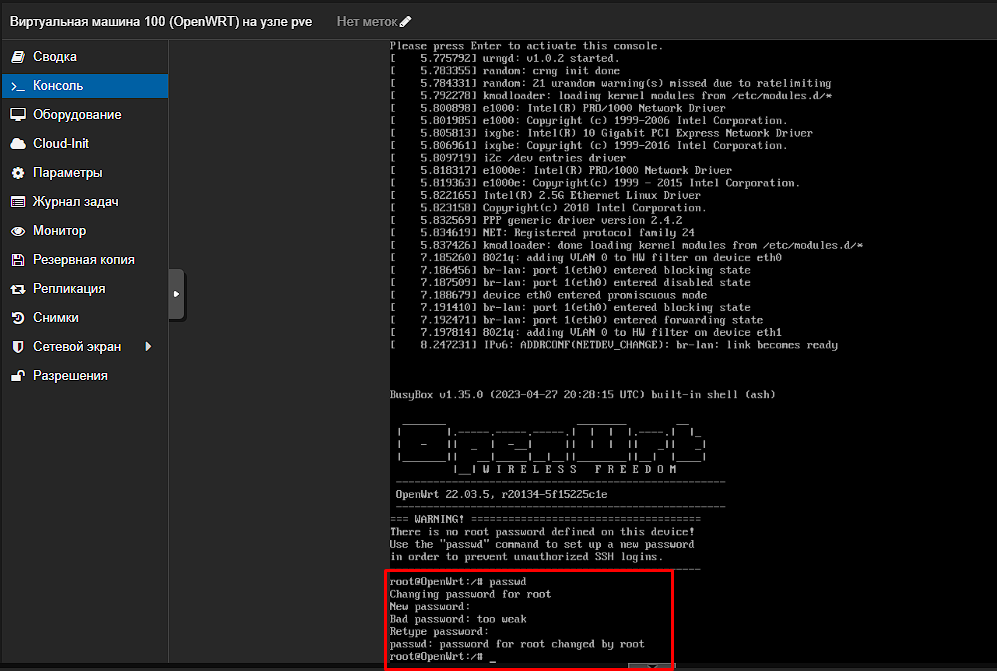This screenshot has width=997, height=671.
Task: Open Параметры of the VM
Action: [x=85, y=173]
